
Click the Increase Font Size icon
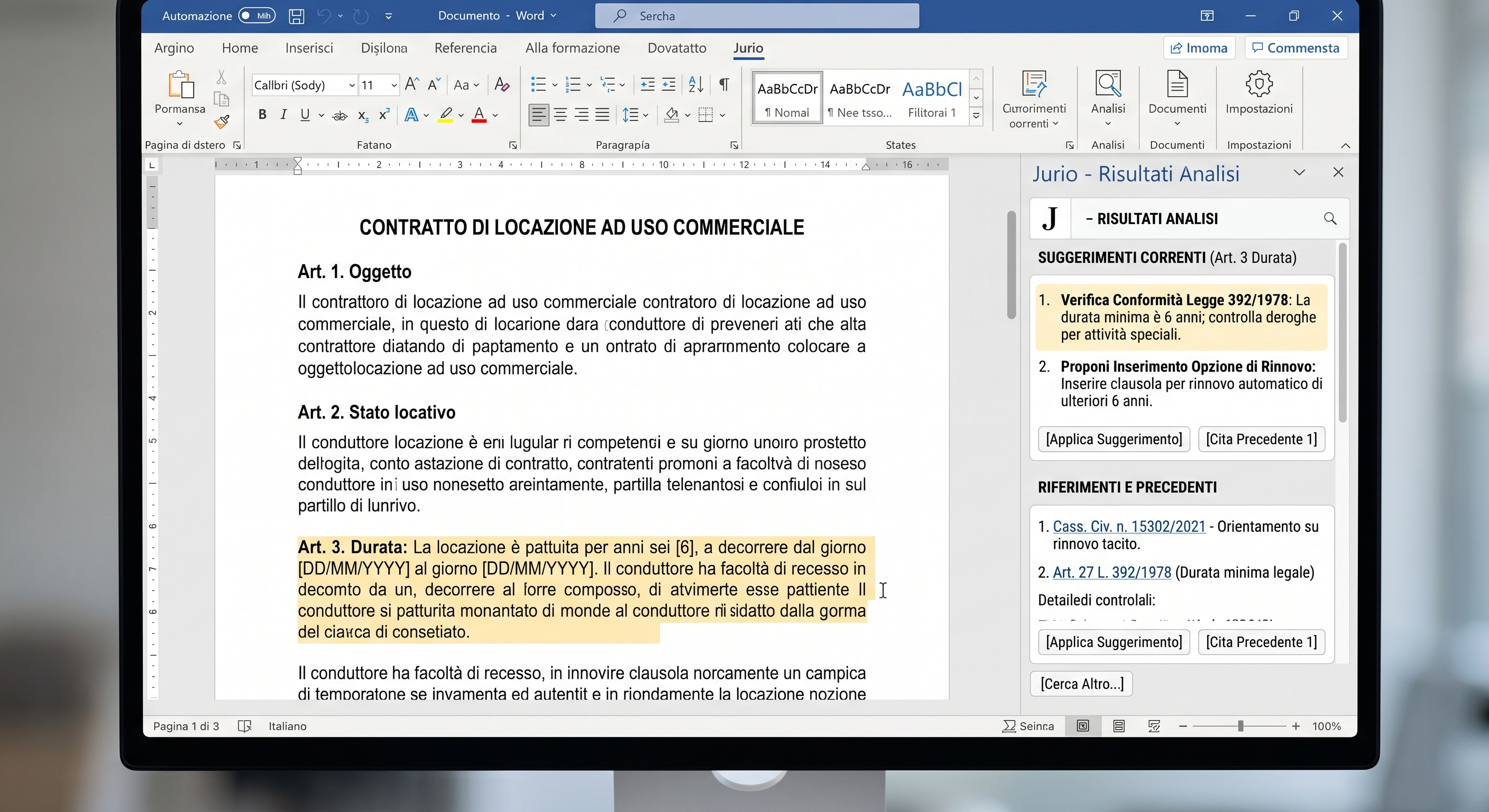click(411, 85)
